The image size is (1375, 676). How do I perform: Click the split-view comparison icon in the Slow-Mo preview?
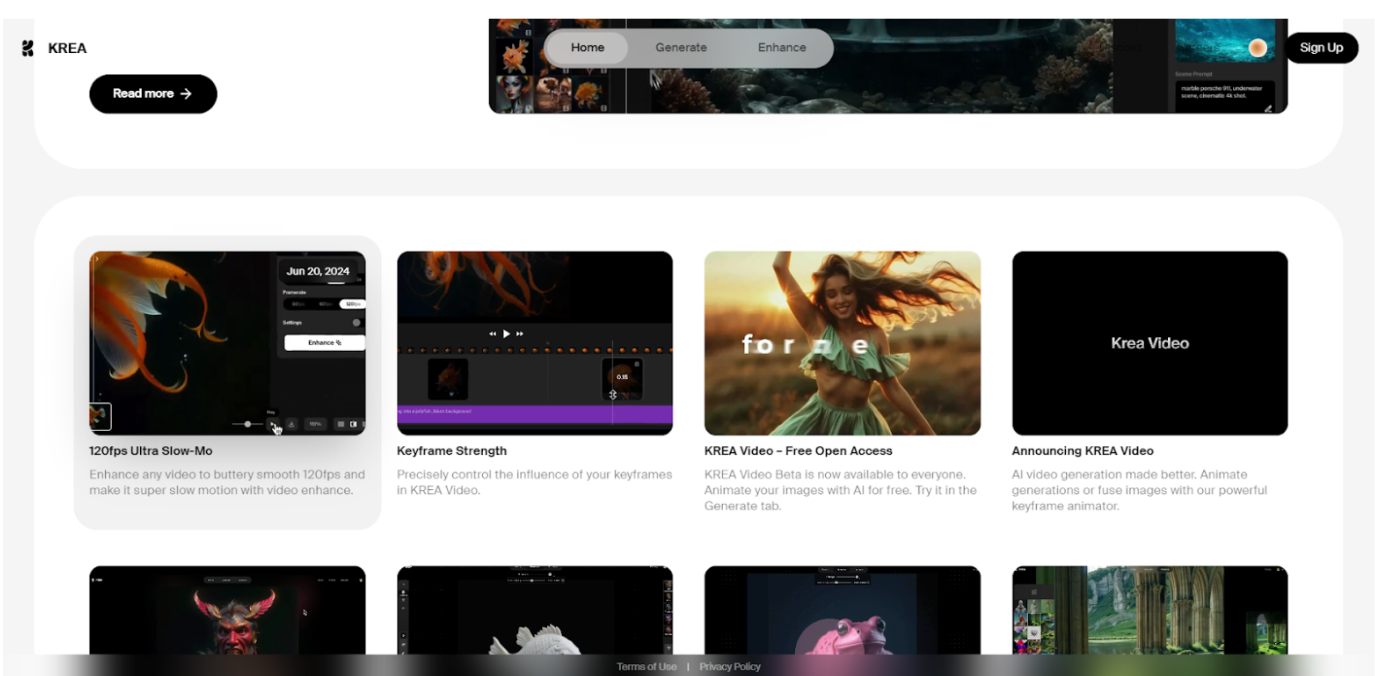[x=353, y=424]
